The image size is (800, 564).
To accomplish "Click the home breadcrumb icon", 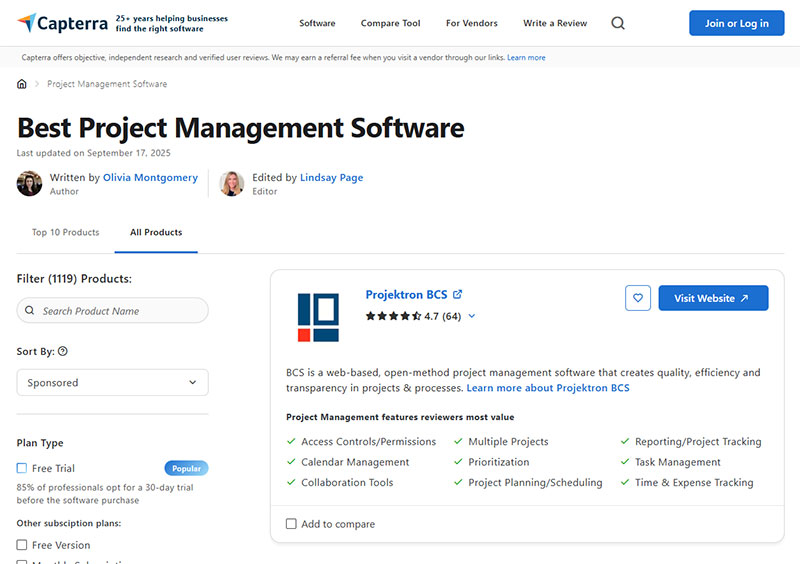I will pos(22,84).
